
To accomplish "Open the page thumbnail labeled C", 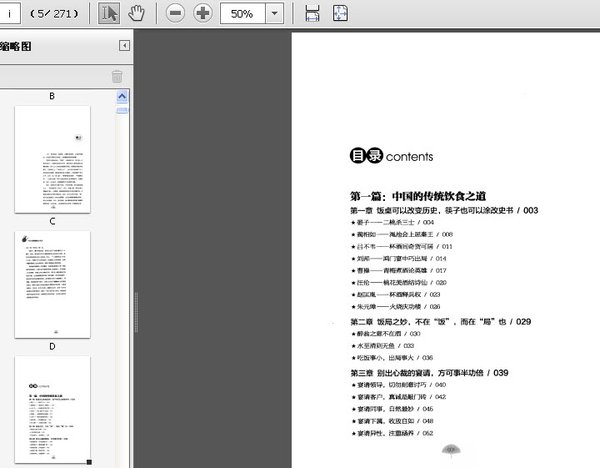I will pyautogui.click(x=52, y=282).
